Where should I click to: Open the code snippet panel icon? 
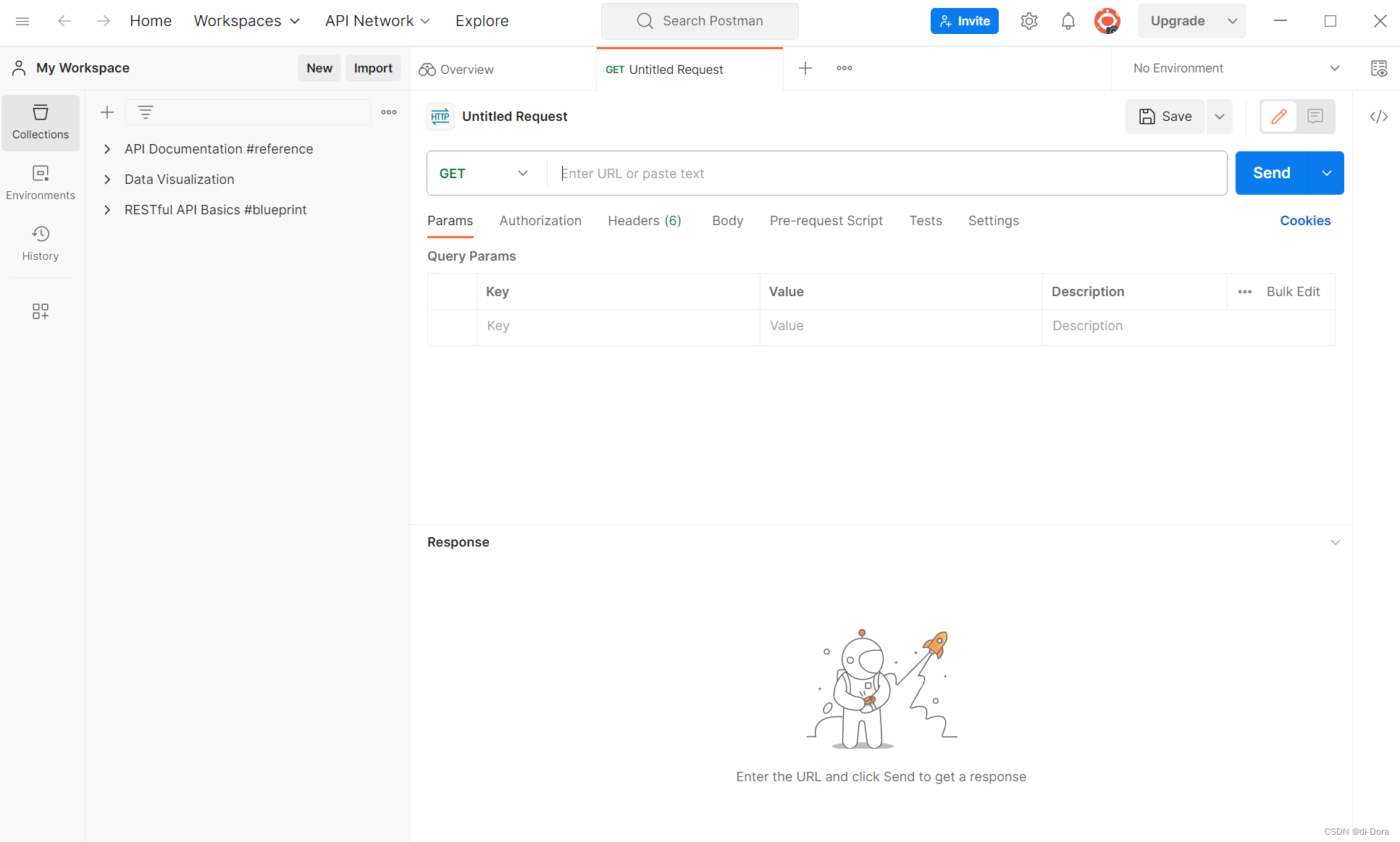[x=1378, y=117]
